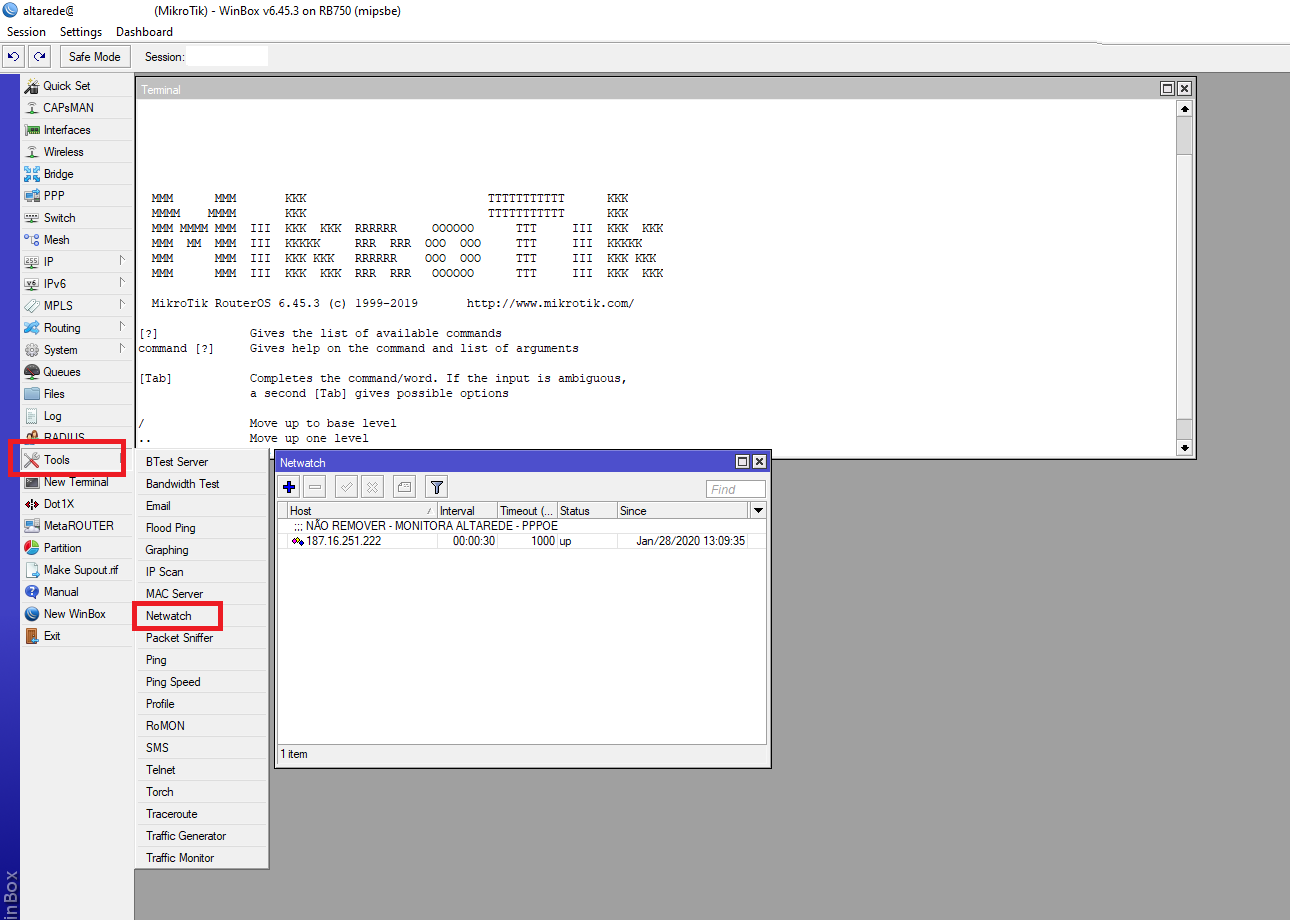Click the Session value field in toolbar
This screenshot has height=920, width=1290.
[x=227, y=57]
